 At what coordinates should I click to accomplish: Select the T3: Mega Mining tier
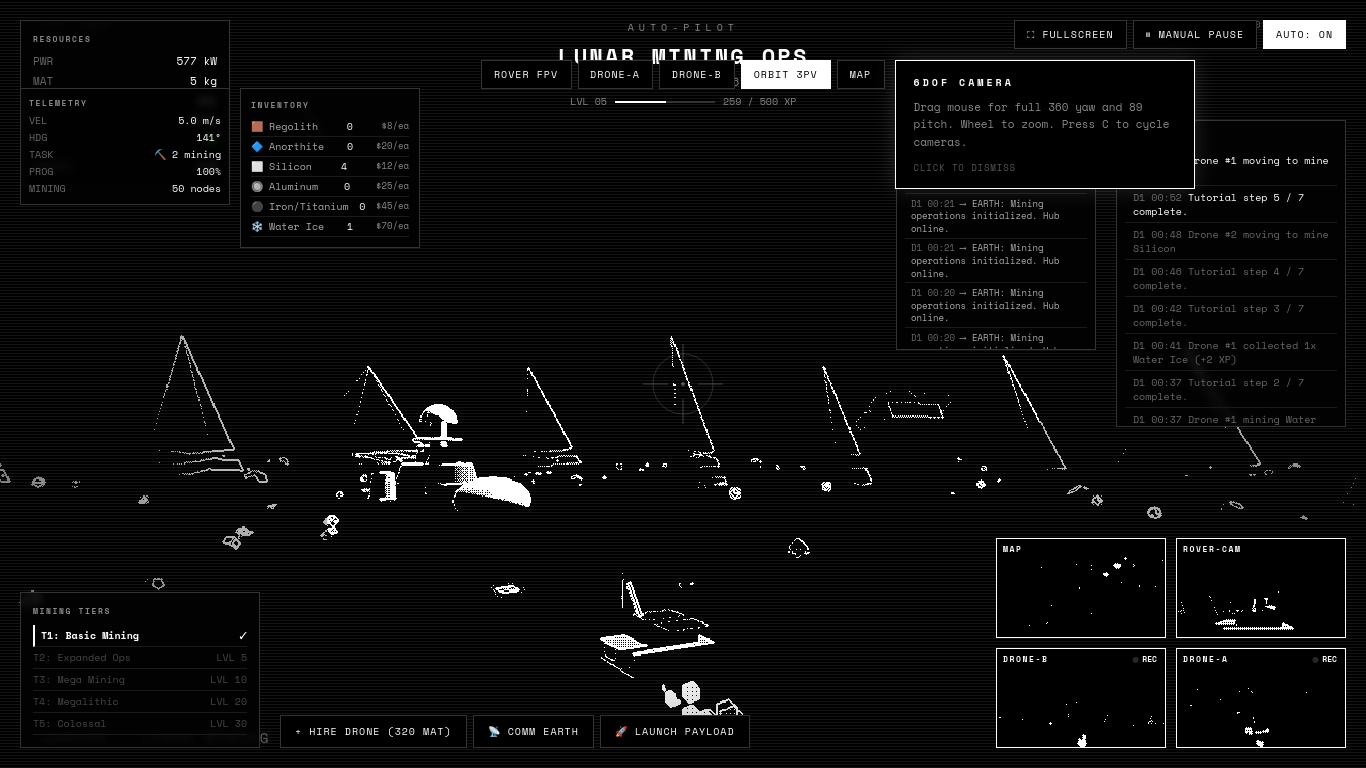(140, 680)
